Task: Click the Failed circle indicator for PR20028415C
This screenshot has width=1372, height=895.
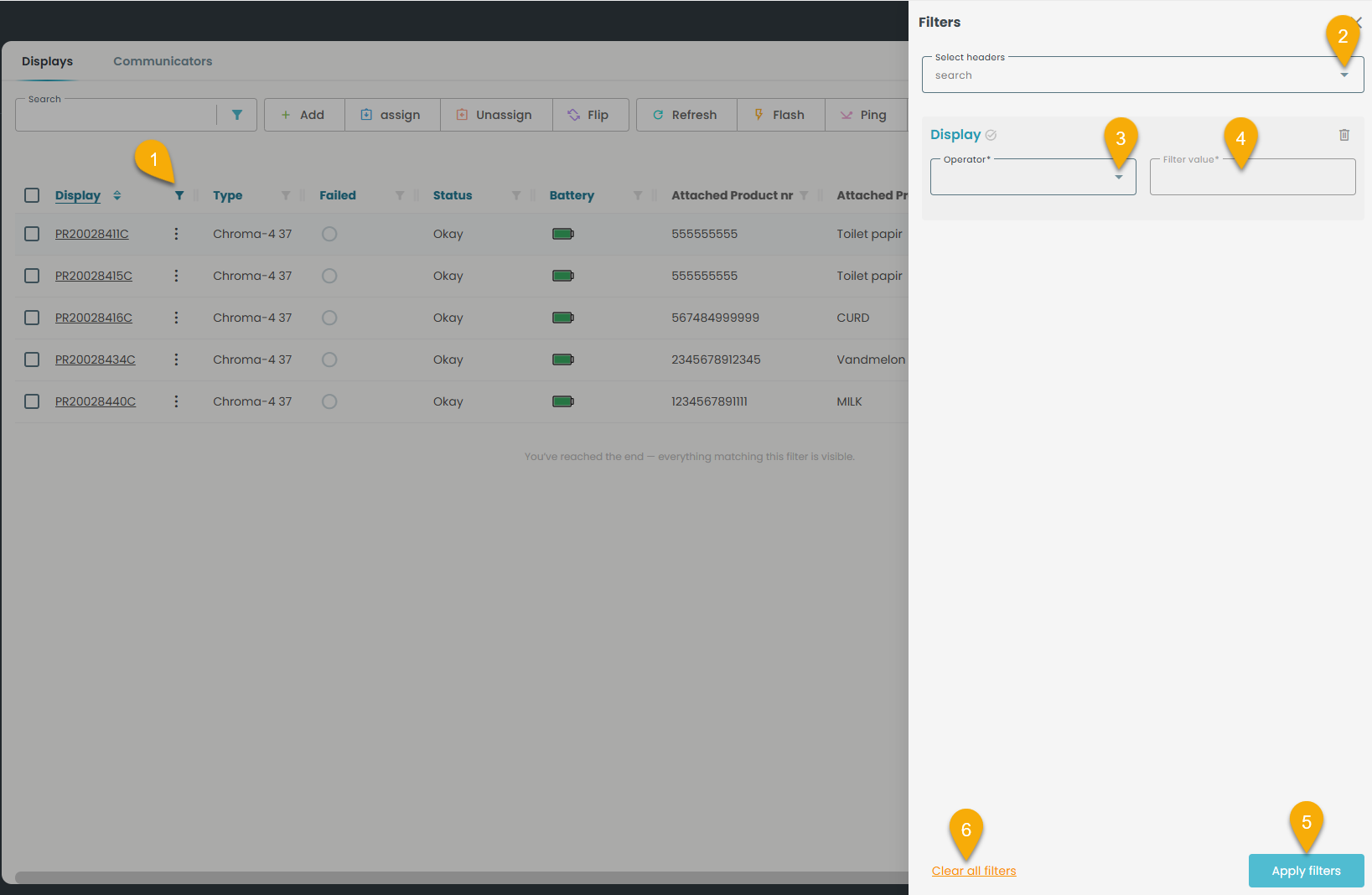Action: click(329, 276)
